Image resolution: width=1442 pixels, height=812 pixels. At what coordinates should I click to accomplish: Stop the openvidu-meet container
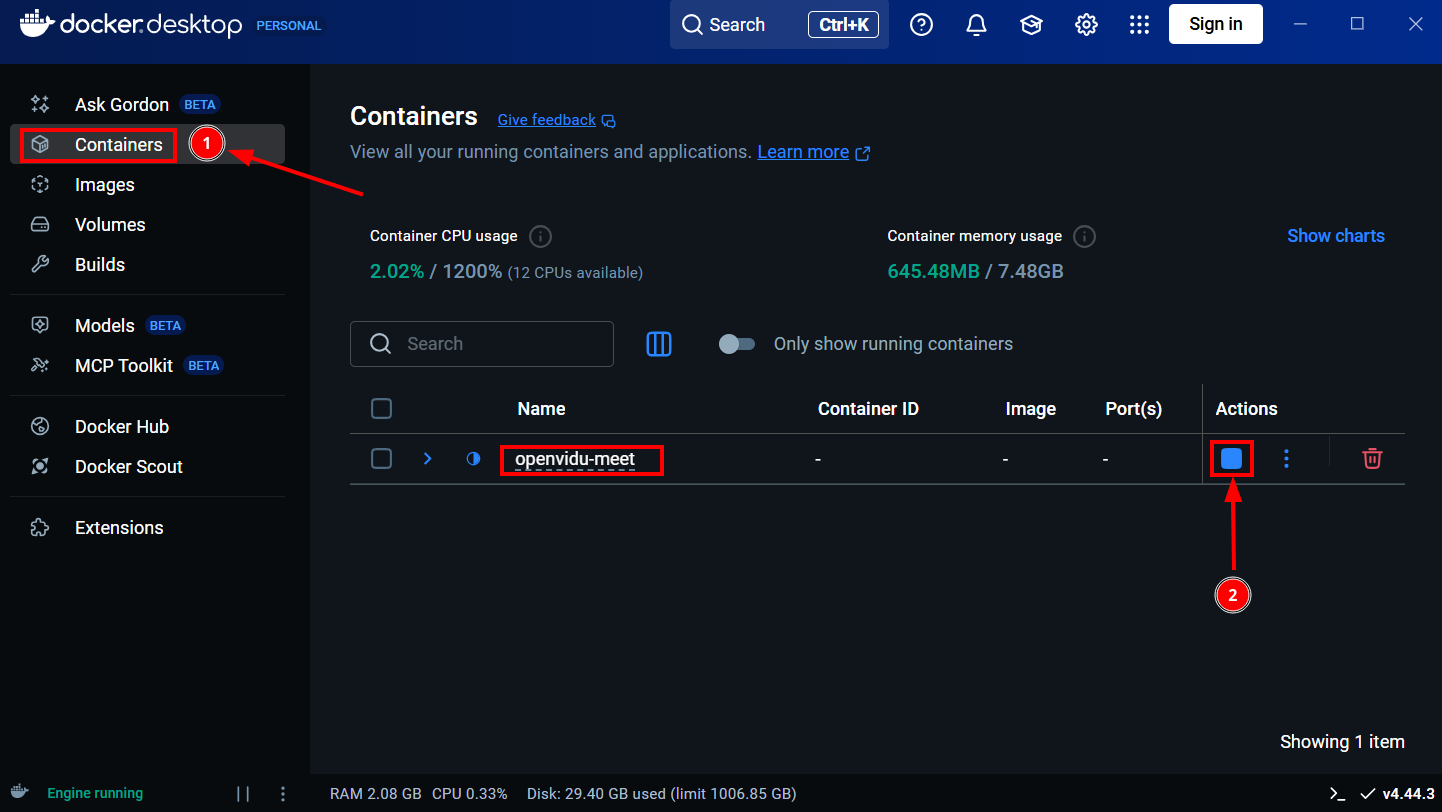(1231, 459)
